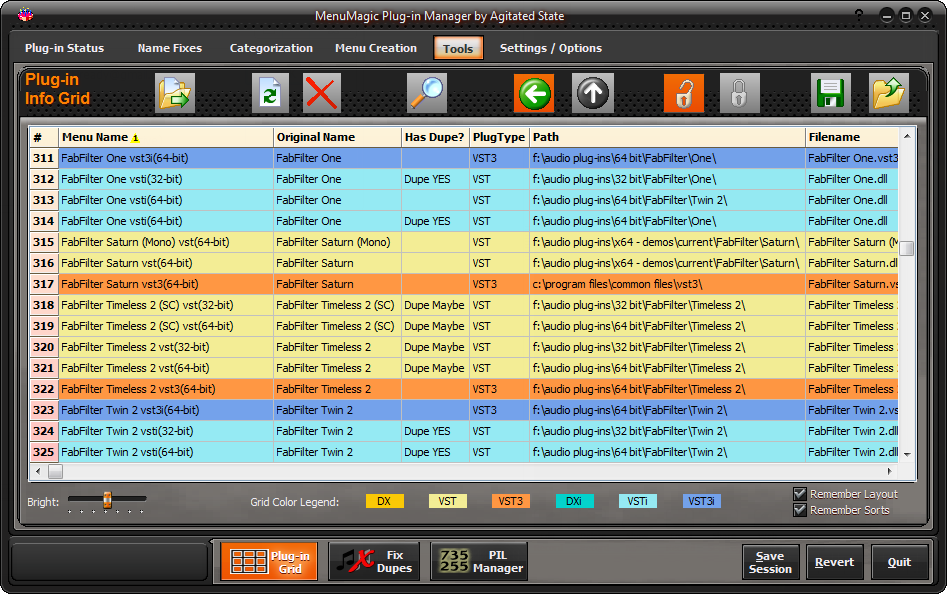Click the VST3 orange legend swatch

pos(511,501)
